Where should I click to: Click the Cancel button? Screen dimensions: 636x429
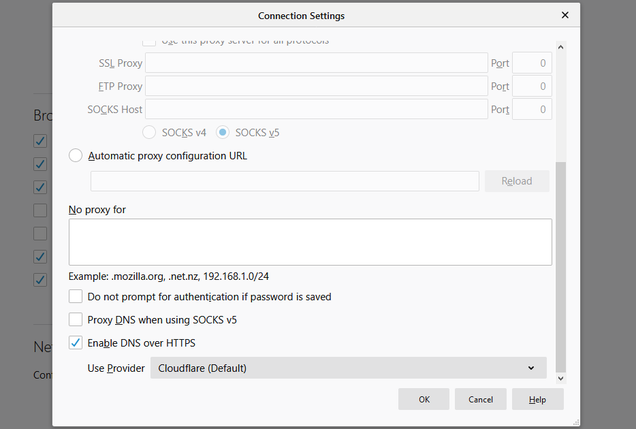pyautogui.click(x=481, y=399)
